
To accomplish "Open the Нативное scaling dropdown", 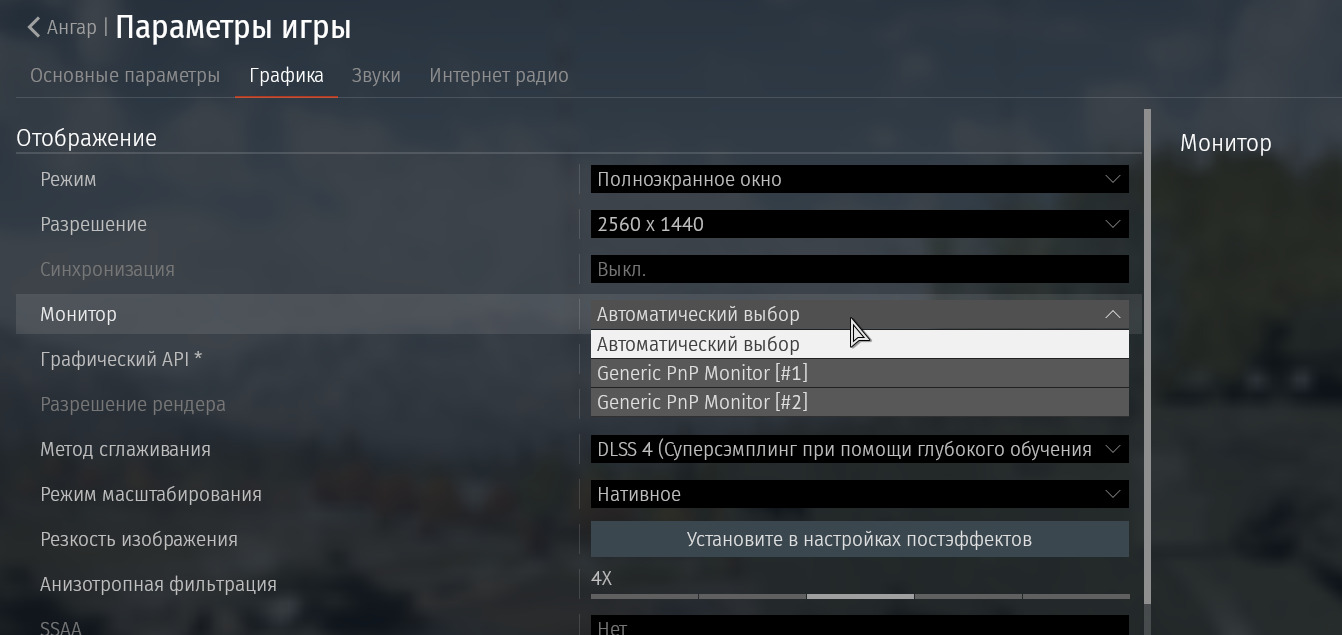I will 860,494.
